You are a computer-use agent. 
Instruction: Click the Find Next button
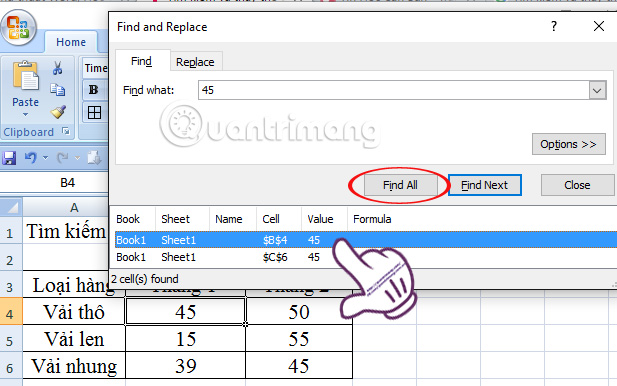click(484, 185)
